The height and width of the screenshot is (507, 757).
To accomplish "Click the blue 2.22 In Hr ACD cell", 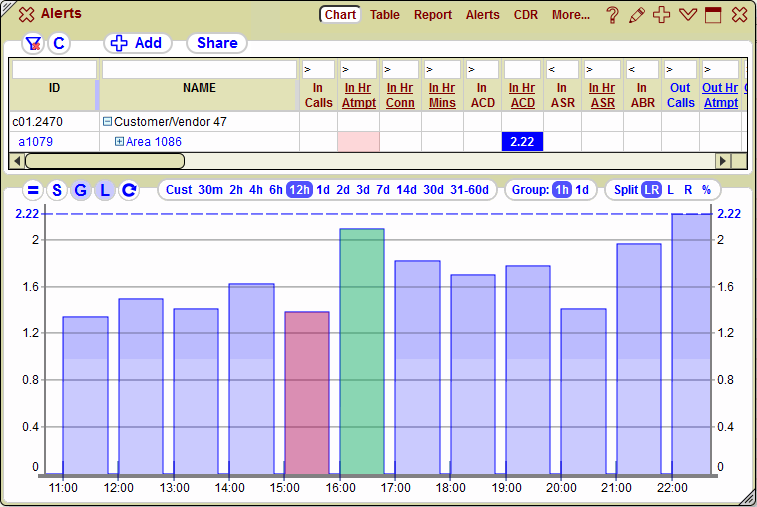I will (522, 141).
